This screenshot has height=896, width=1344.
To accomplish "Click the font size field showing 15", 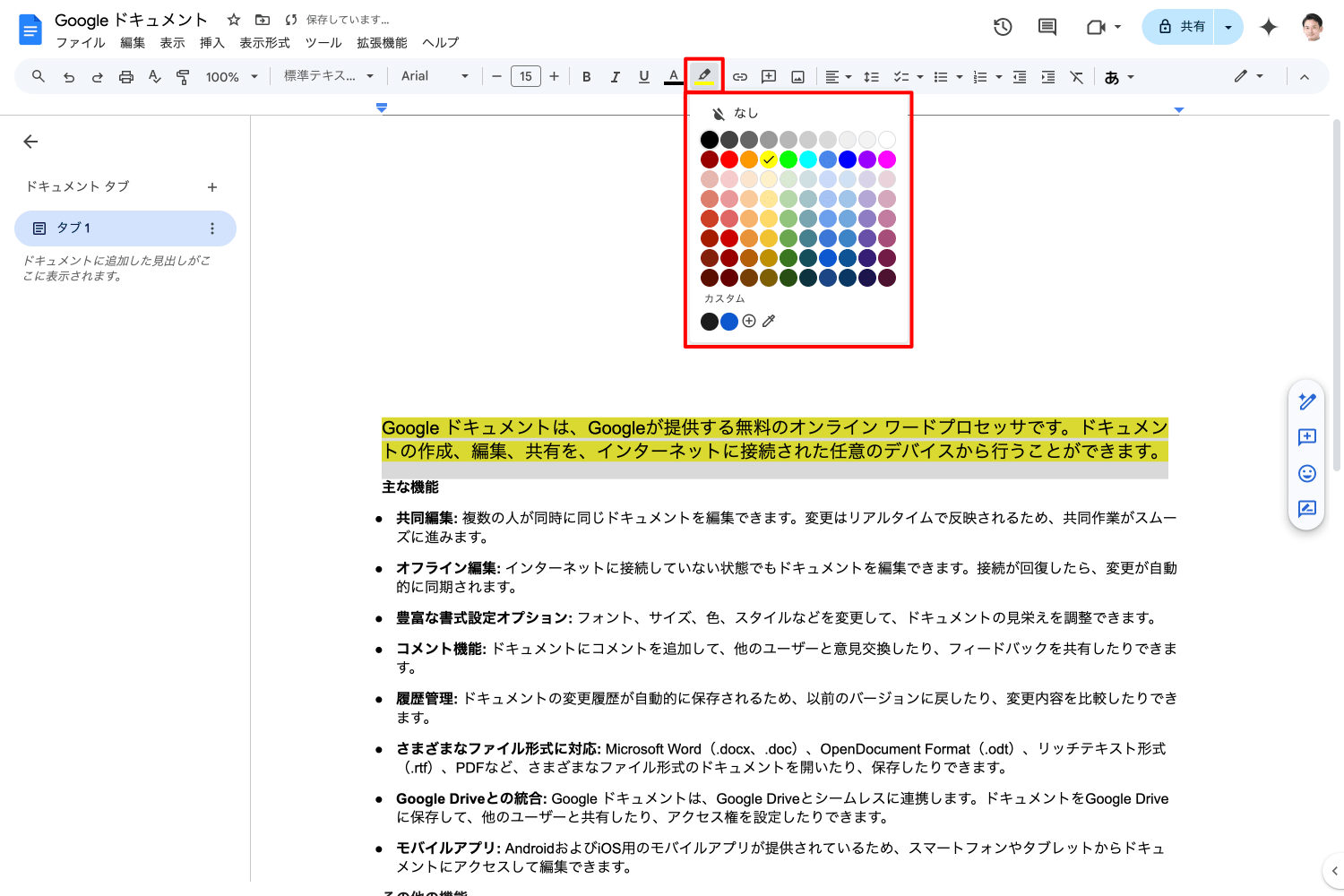I will coord(526,76).
